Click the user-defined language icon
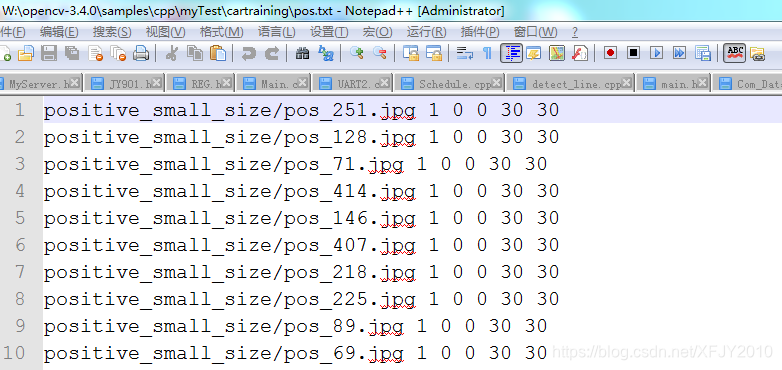Image resolution: width=782 pixels, height=370 pixels. pos(534,53)
